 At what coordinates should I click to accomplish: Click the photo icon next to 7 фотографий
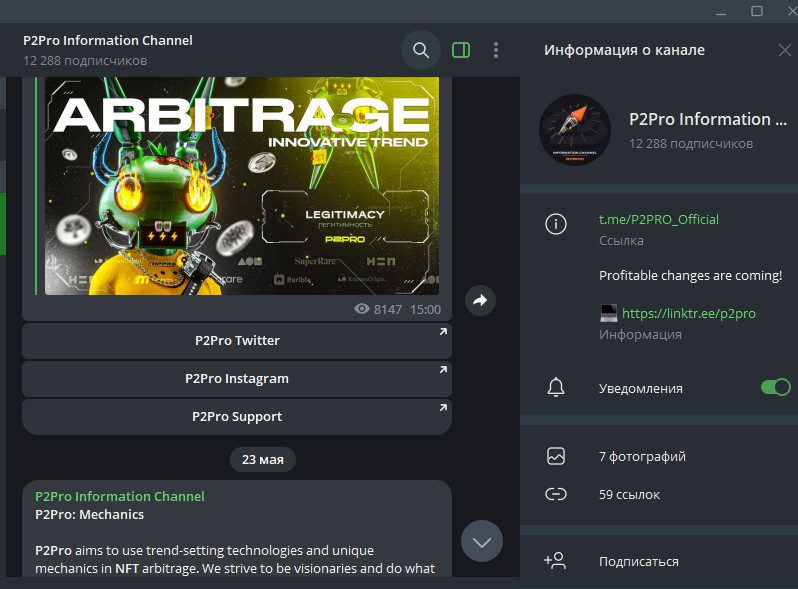(x=556, y=456)
